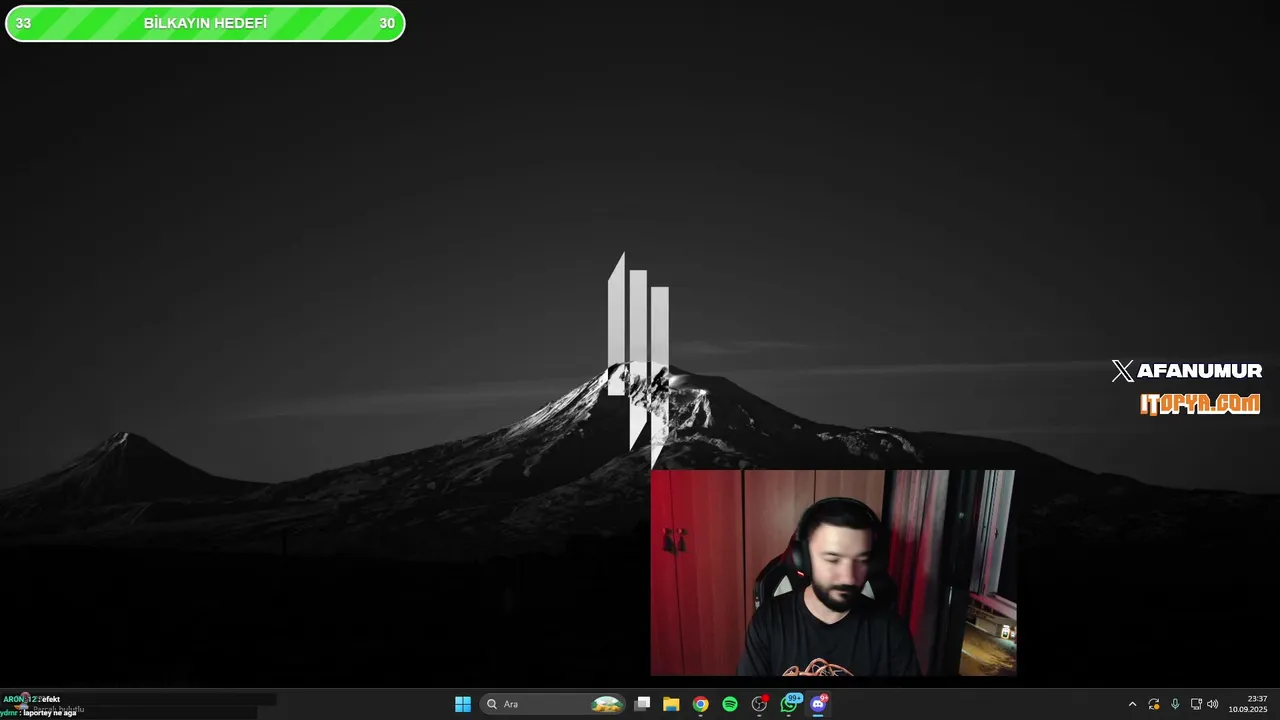Click the microphone tray icon
The image size is (1280, 720).
coord(1175,704)
